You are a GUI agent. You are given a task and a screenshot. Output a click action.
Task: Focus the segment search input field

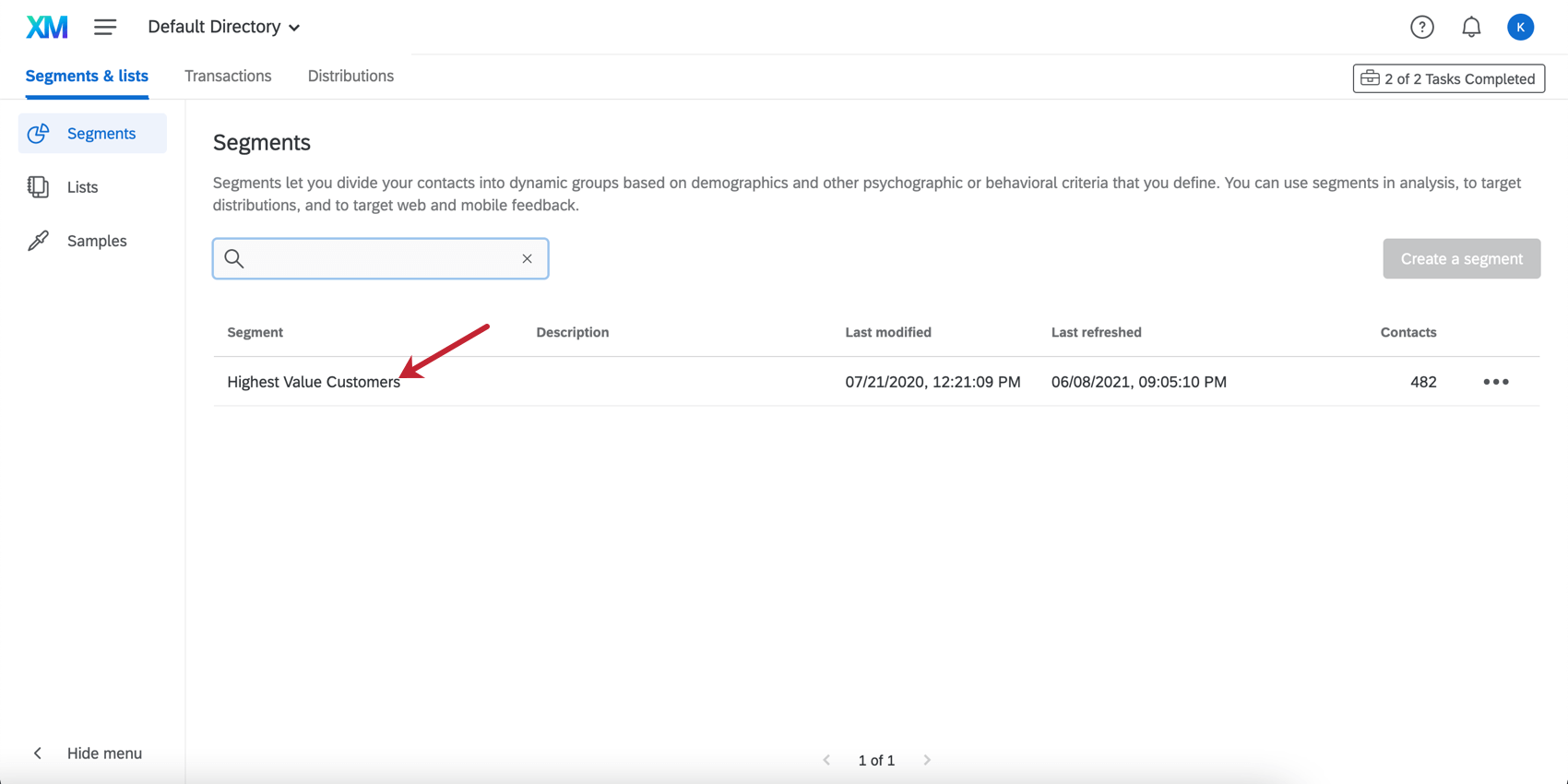point(380,259)
